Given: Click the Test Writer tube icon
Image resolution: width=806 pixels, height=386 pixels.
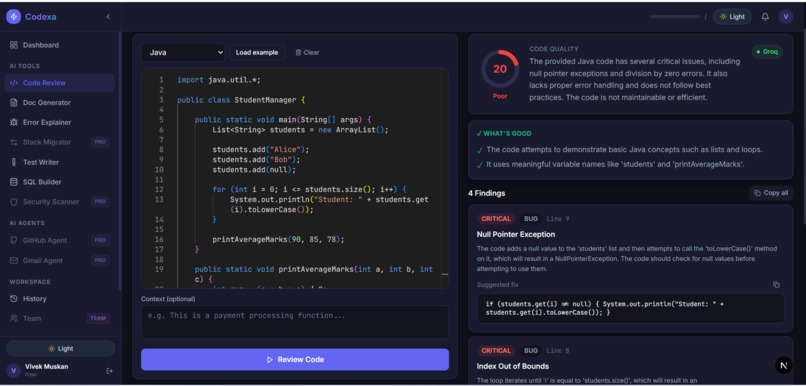Looking at the screenshot, I should 14,162.
